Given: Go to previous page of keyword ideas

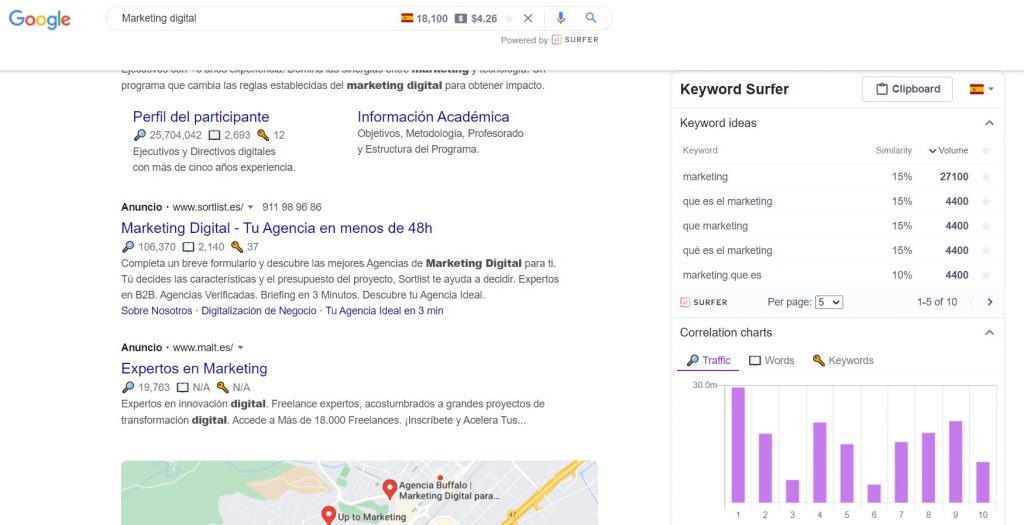Looking at the screenshot, I should [971, 302].
